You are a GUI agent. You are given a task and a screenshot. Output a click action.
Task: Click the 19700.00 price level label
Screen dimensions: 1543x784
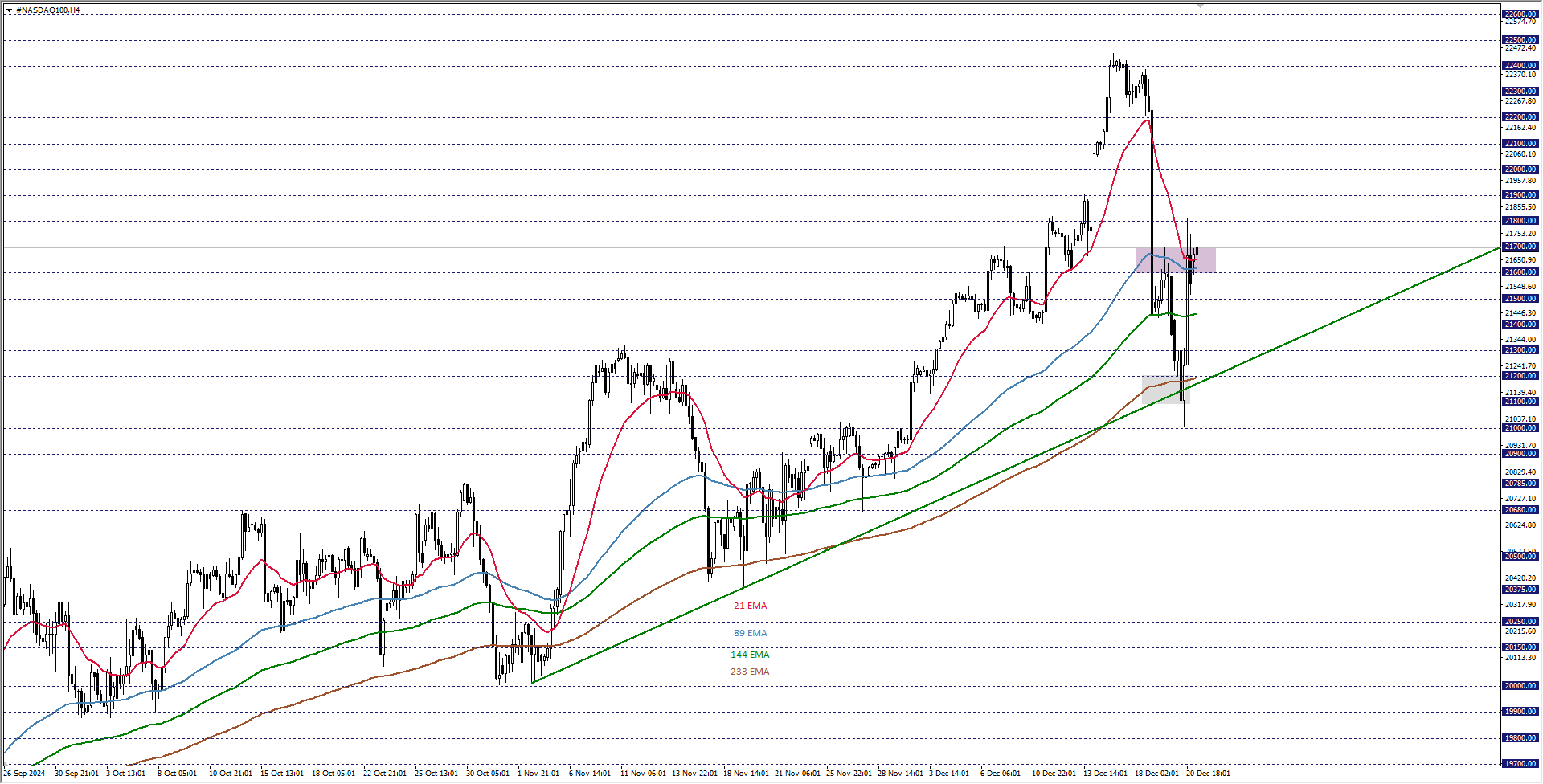(x=1520, y=764)
